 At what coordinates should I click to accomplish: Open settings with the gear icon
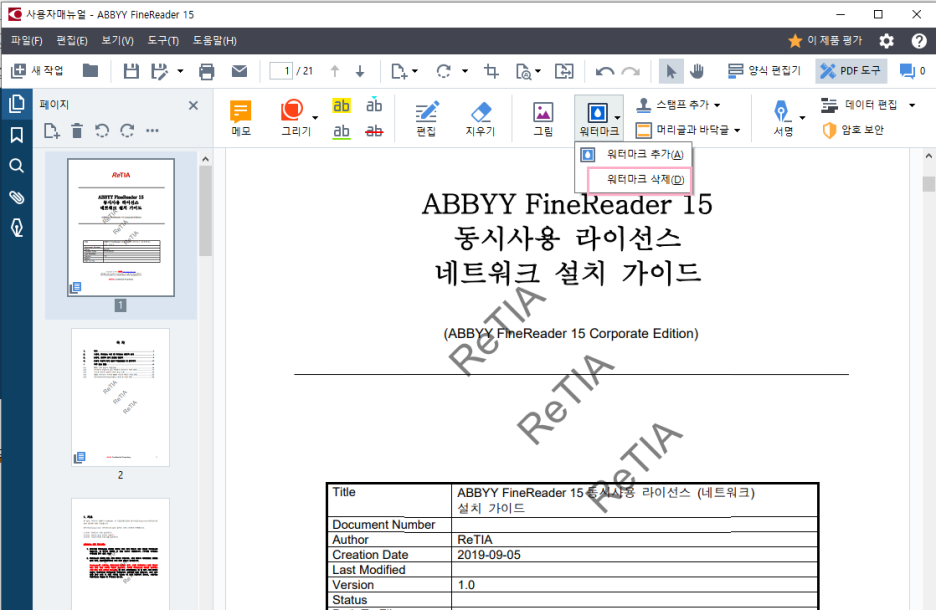[x=886, y=41]
